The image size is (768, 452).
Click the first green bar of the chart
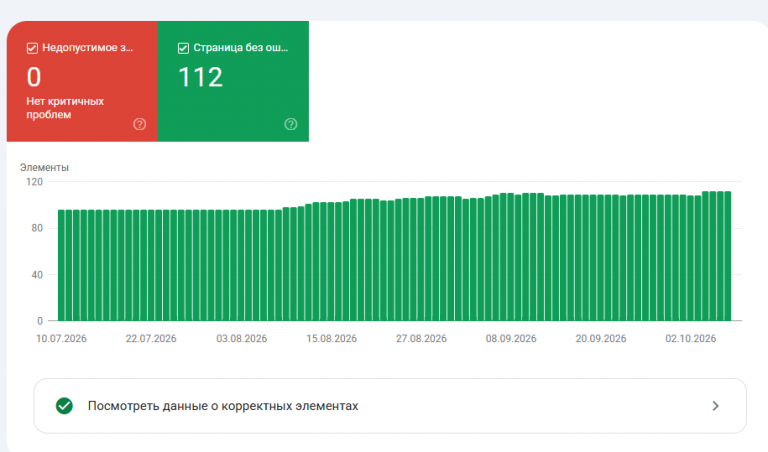tap(61, 265)
